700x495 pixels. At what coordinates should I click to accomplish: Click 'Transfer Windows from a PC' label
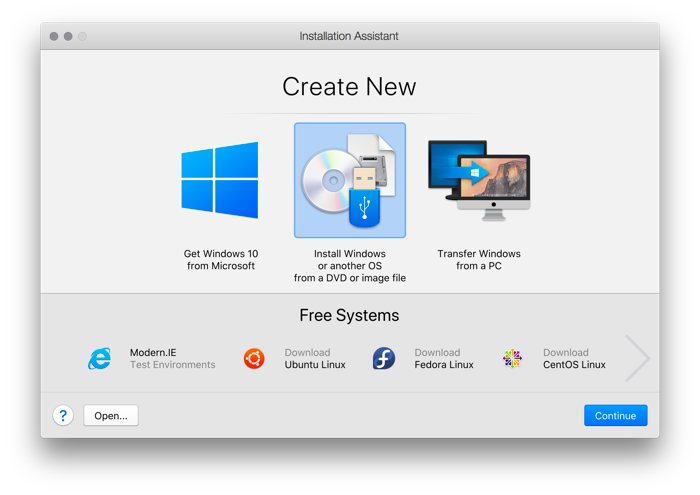479,260
